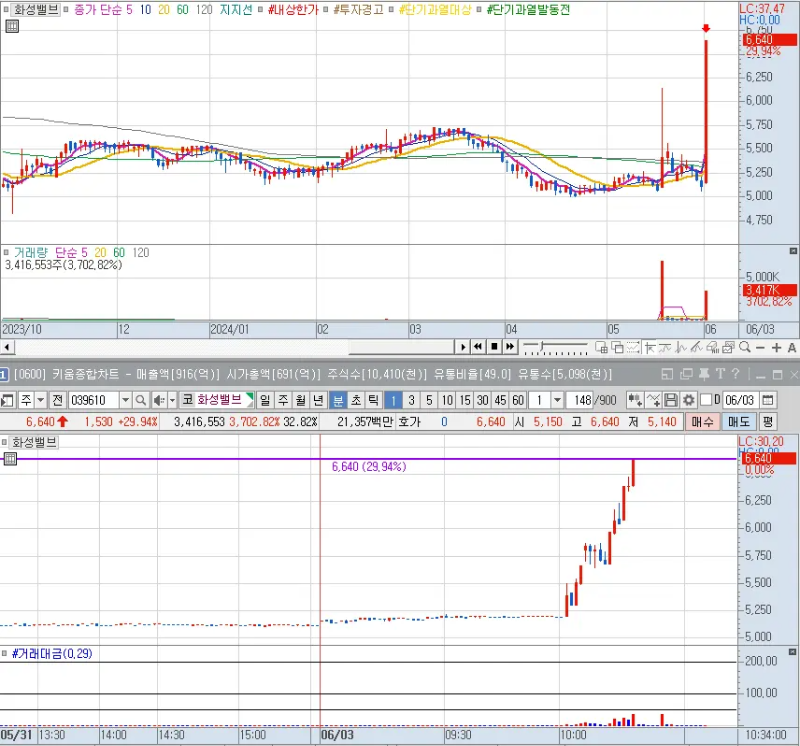
Task: Open the calendar date picker icon
Action: (x=767, y=400)
